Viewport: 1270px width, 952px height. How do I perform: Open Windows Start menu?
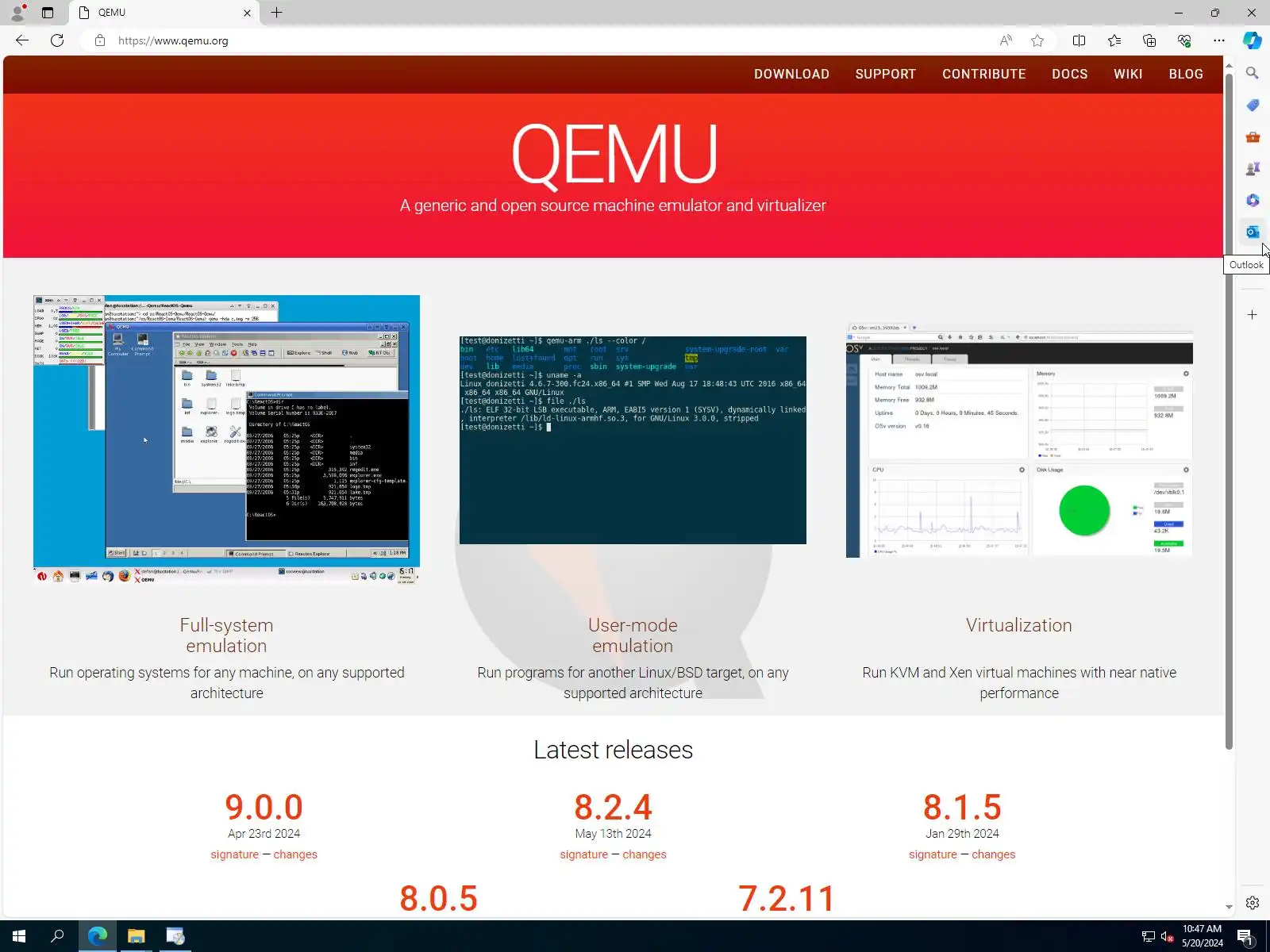pyautogui.click(x=19, y=936)
